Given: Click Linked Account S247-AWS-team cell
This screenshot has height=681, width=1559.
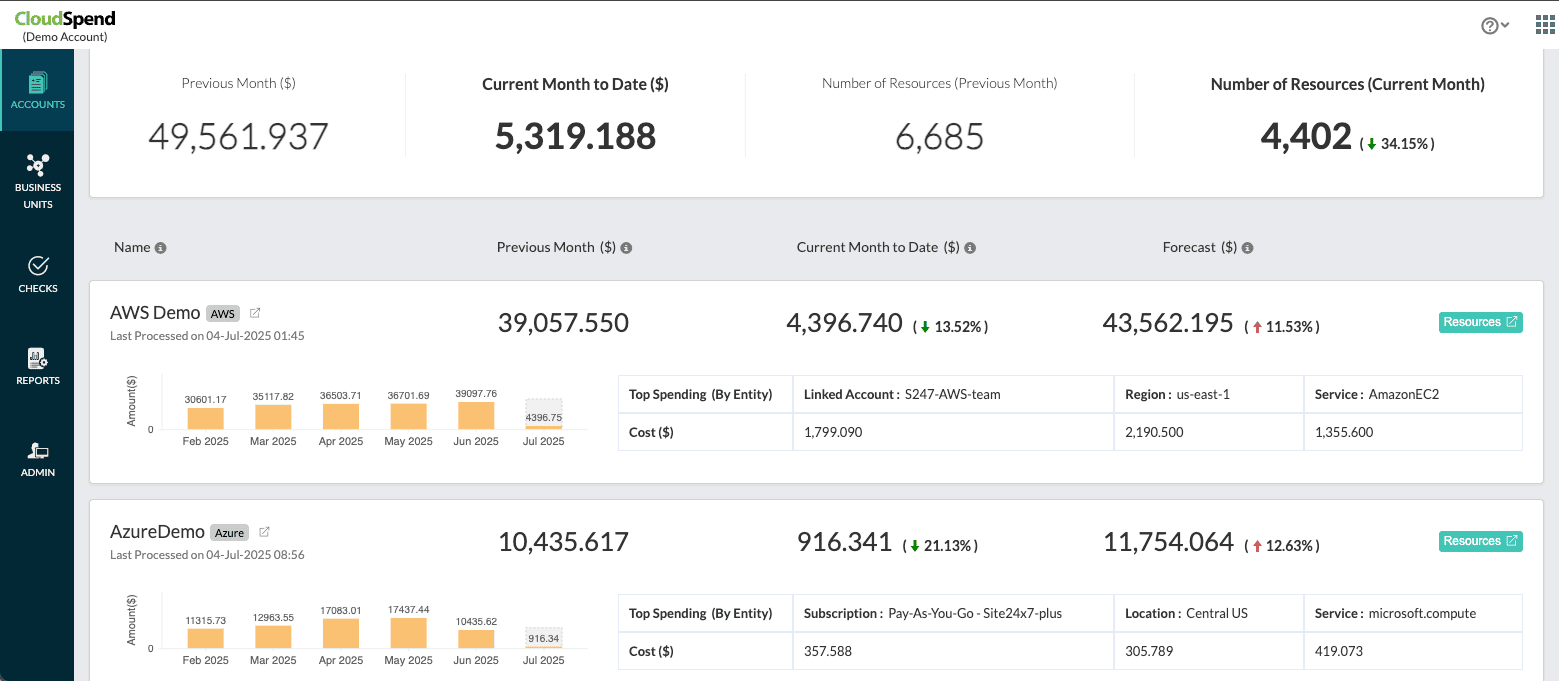Looking at the screenshot, I should point(953,394).
